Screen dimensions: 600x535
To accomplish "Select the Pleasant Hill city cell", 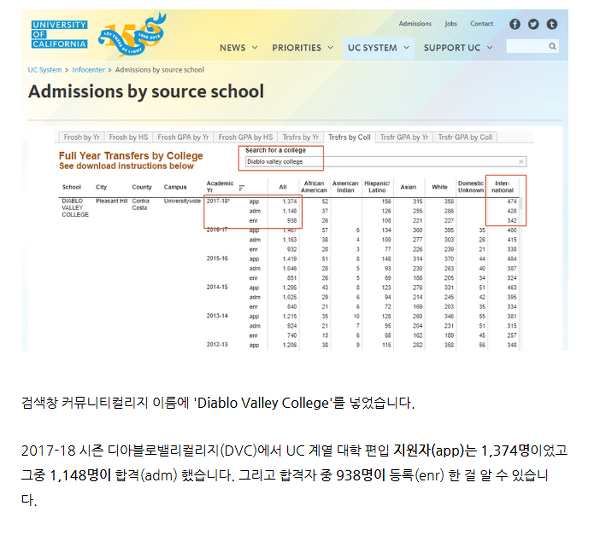I will coord(111,201).
